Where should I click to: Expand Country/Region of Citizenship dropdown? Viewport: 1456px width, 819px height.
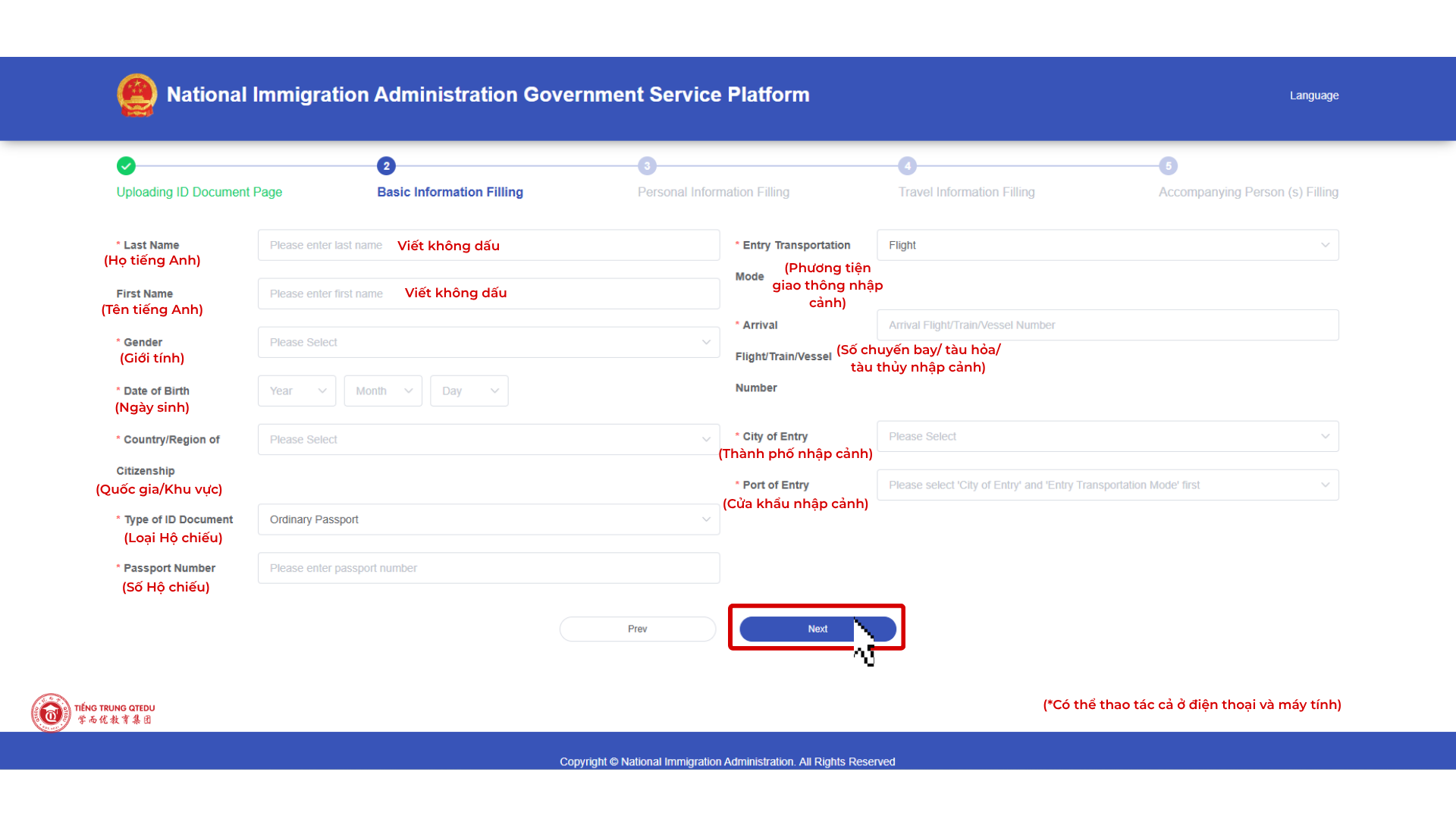pyautogui.click(x=488, y=439)
